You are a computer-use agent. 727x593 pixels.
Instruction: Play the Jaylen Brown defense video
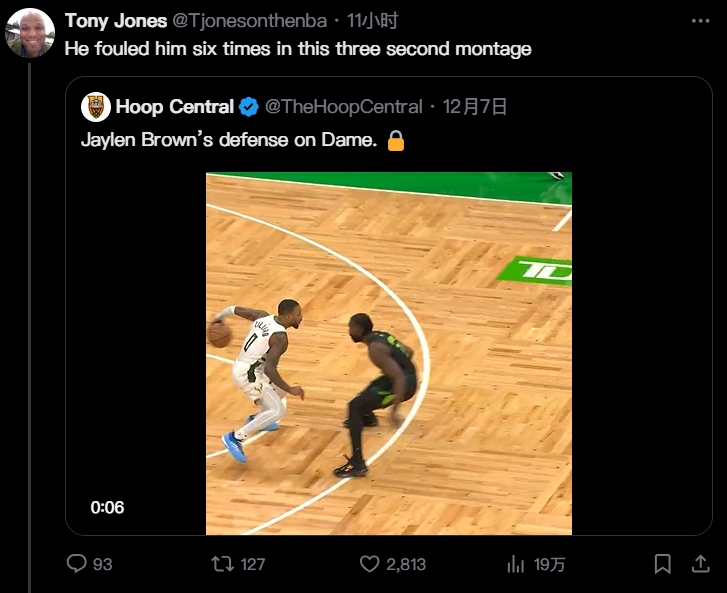[x=388, y=353]
